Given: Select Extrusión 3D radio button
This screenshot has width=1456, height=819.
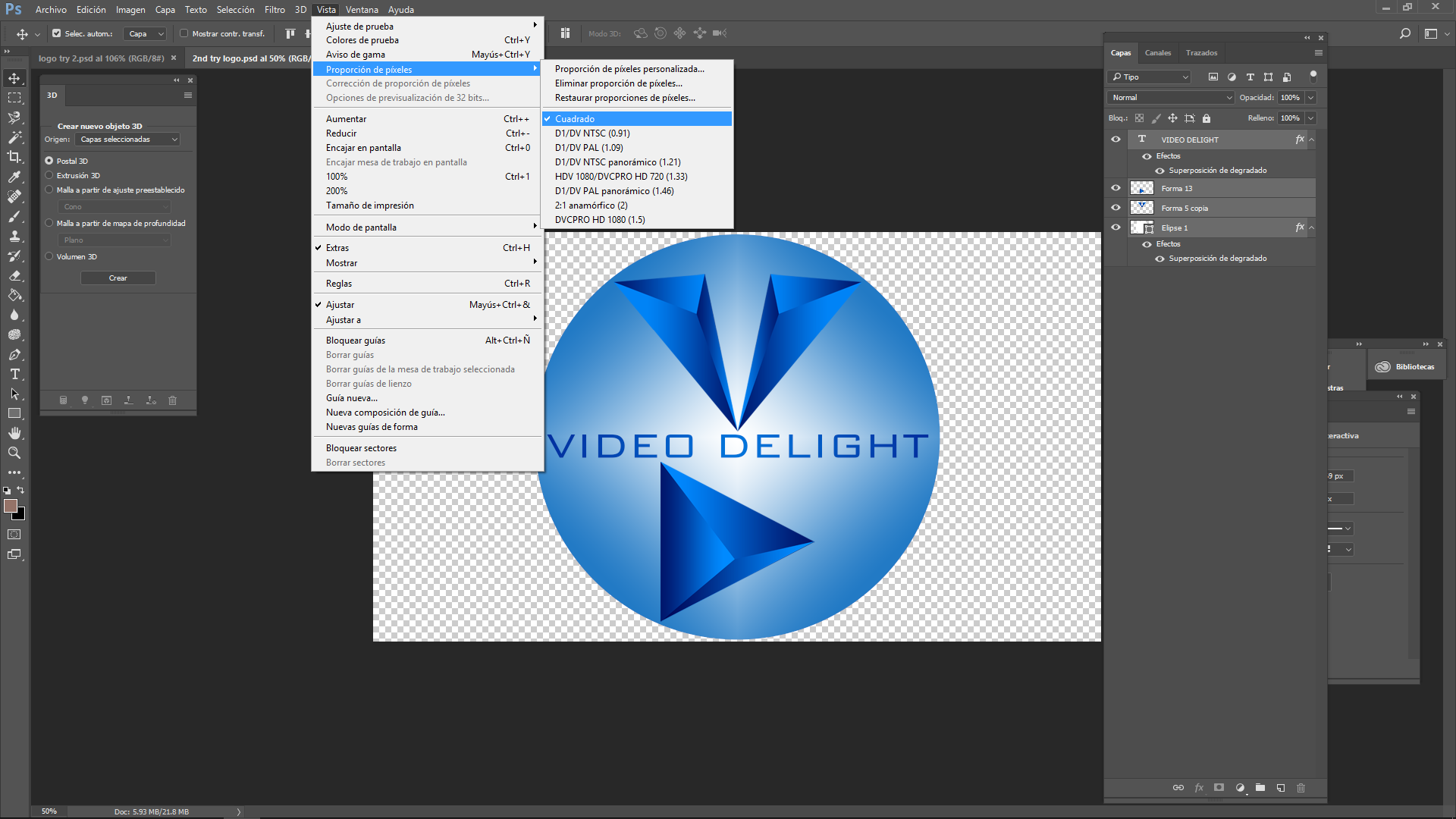Looking at the screenshot, I should tap(49, 175).
